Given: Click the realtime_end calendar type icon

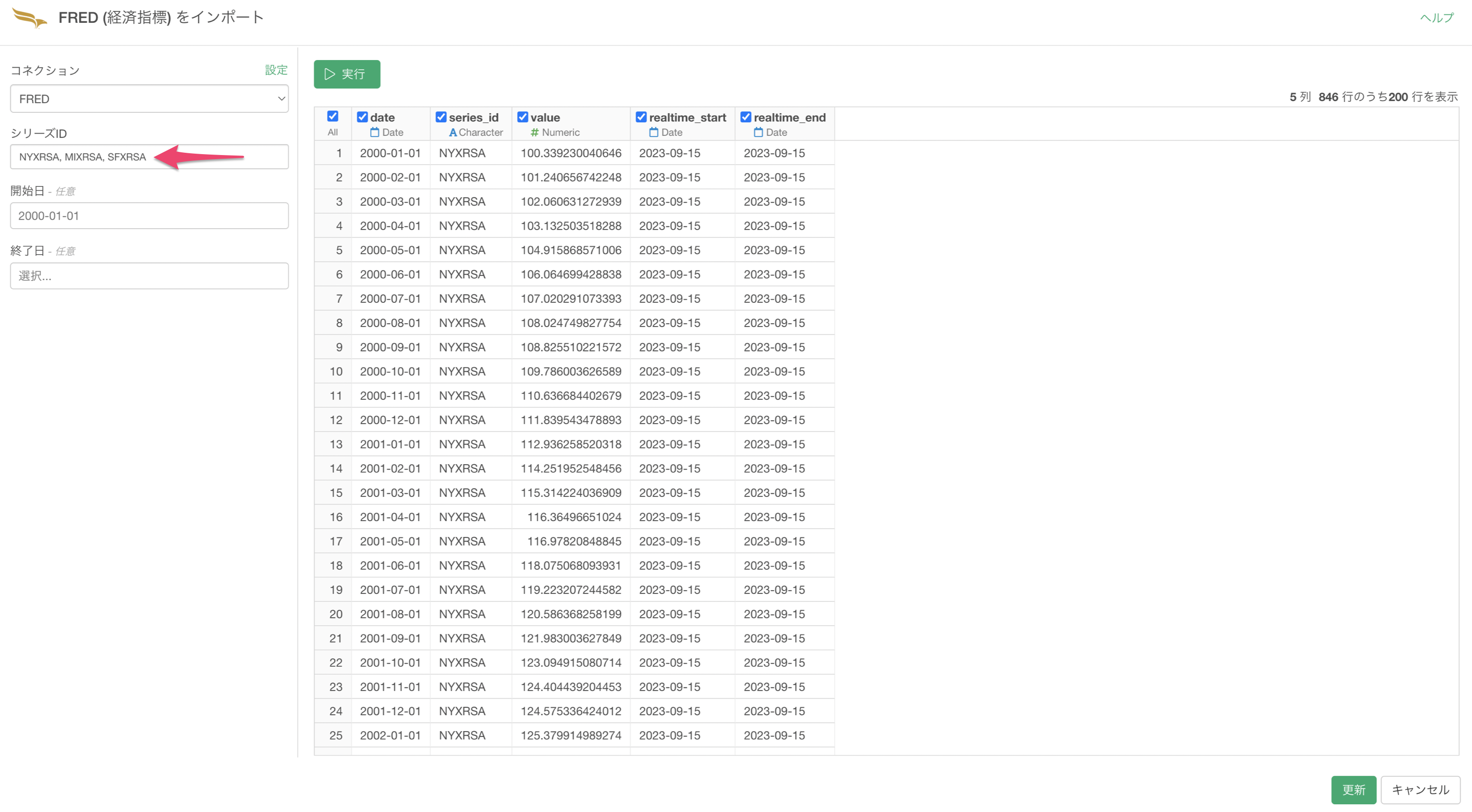Looking at the screenshot, I should (758, 132).
